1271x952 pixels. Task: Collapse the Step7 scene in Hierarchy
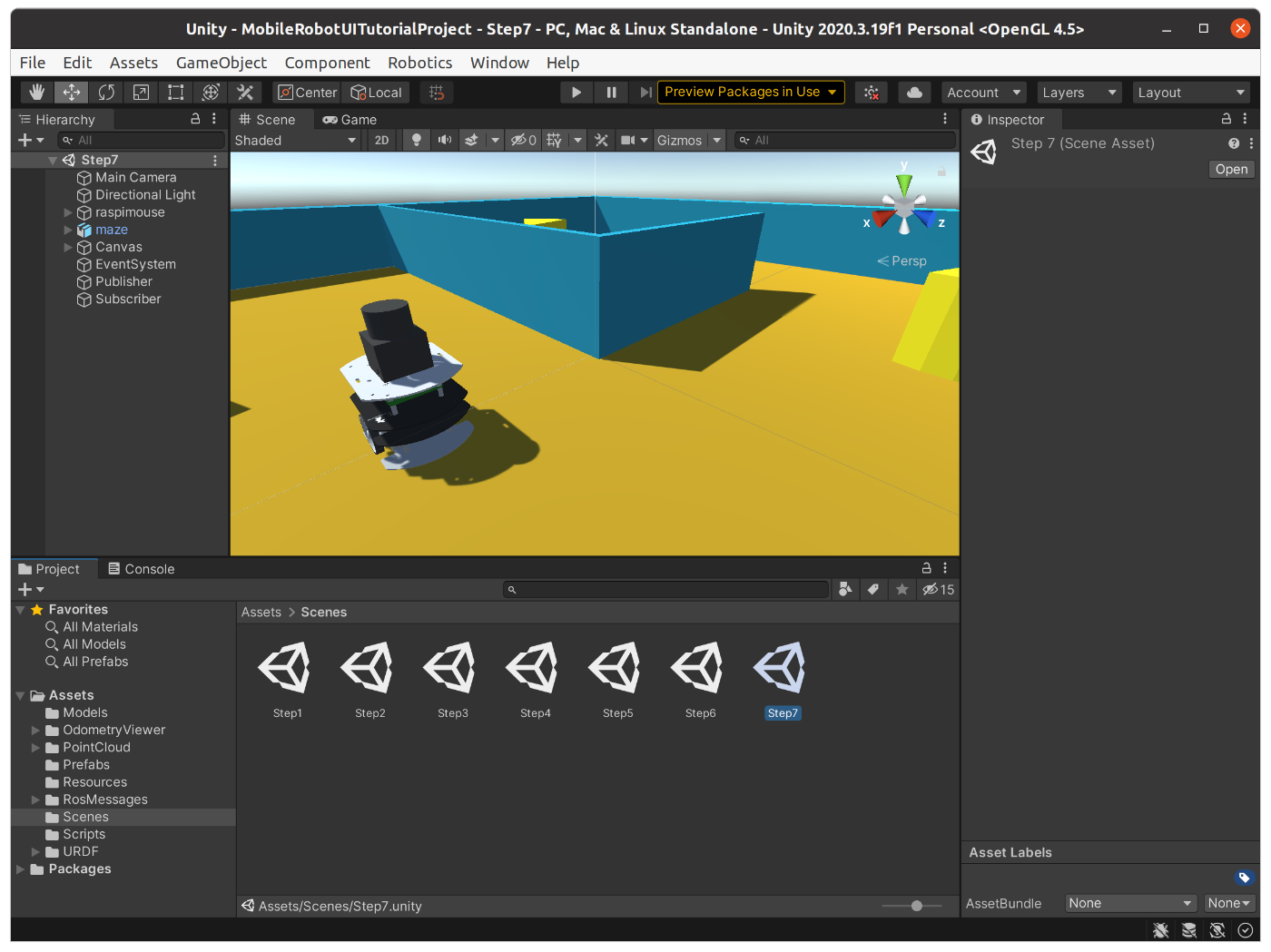pyautogui.click(x=53, y=161)
